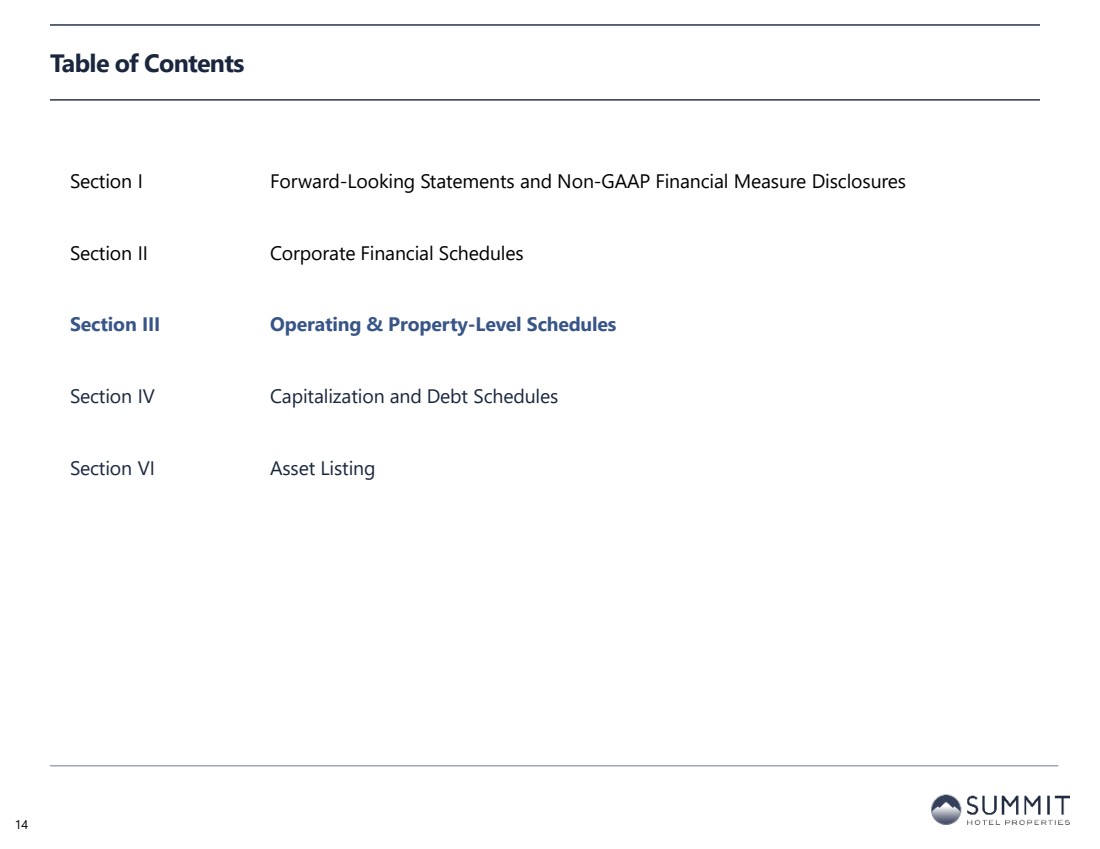Select the "Section IV" label
This screenshot has height=849, width=1100.
coord(112,397)
